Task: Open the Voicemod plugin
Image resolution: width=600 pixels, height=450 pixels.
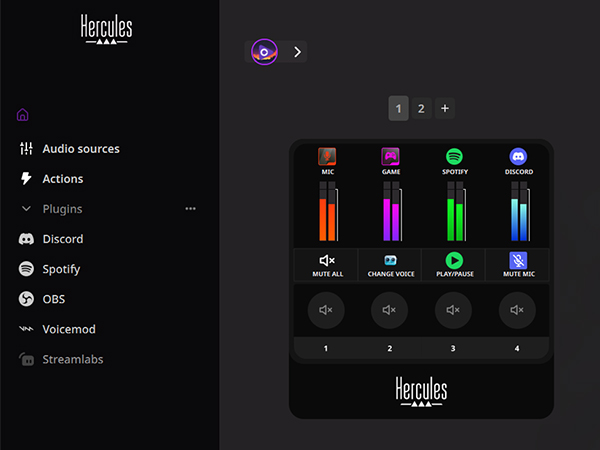Action: 68,329
